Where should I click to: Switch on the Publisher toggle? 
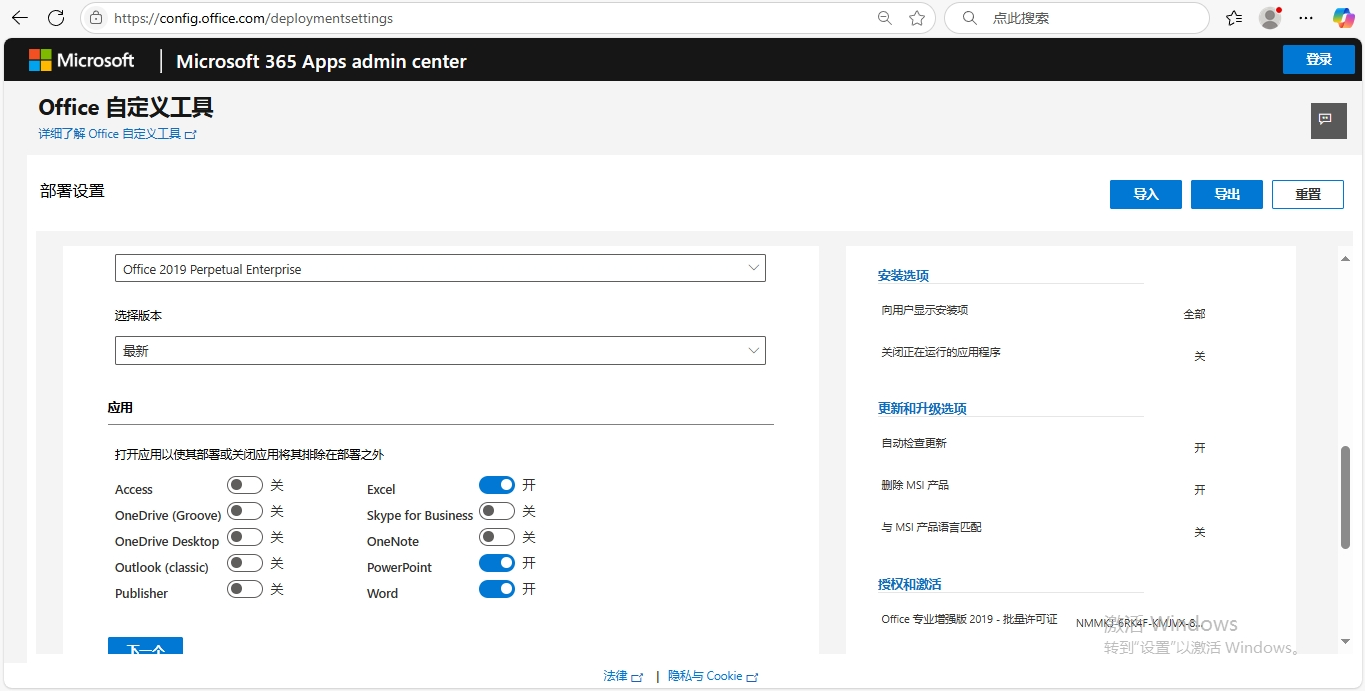tap(244, 589)
